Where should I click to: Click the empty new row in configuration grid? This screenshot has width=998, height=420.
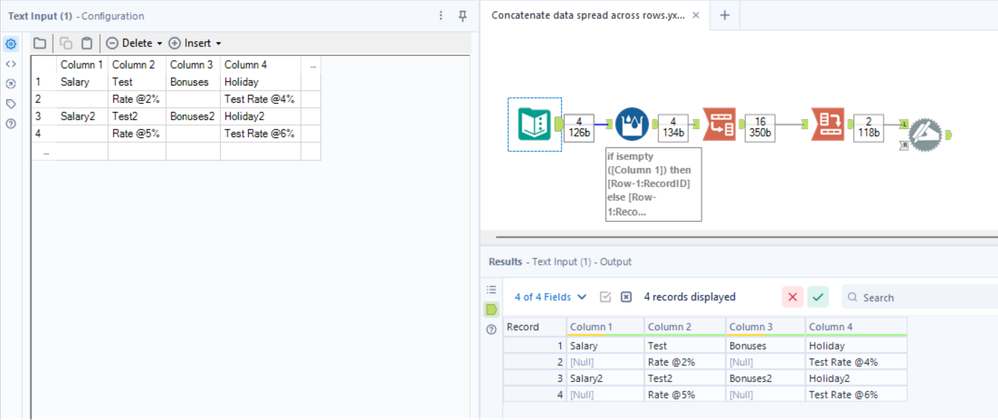point(176,151)
